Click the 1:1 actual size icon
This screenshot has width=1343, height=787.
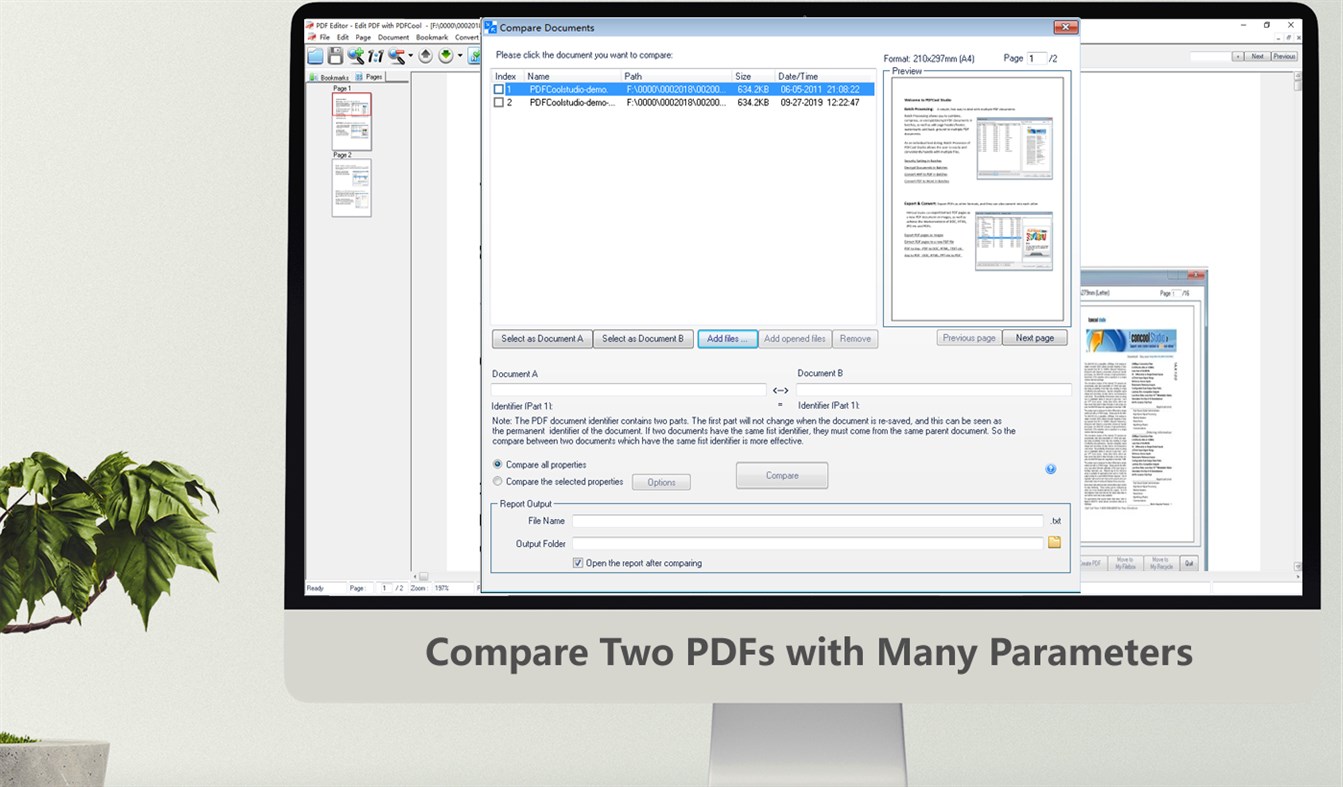pos(375,56)
